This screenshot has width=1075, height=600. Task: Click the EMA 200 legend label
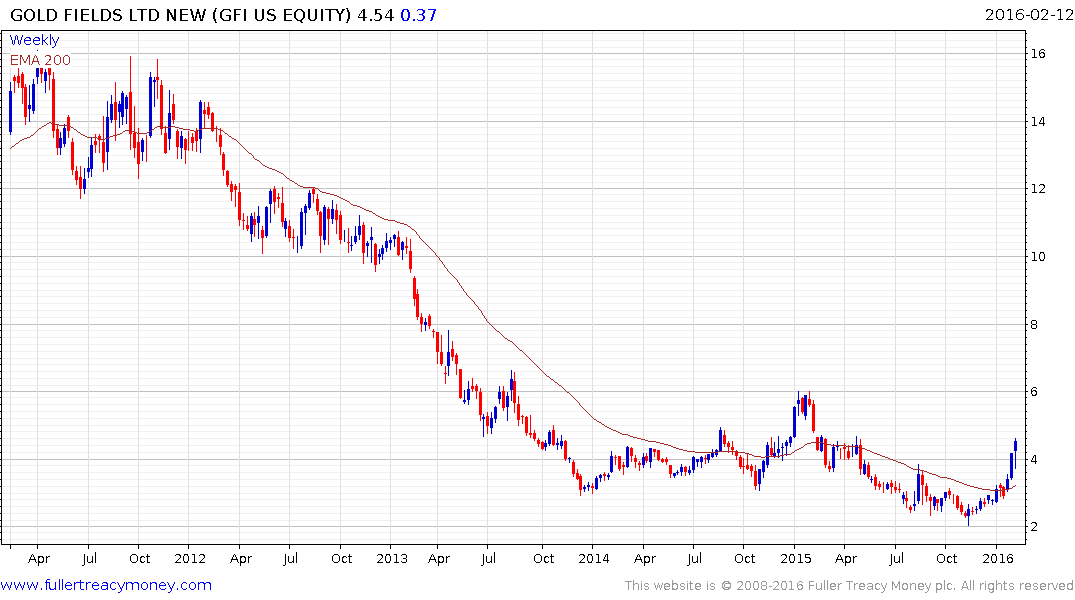[x=40, y=60]
